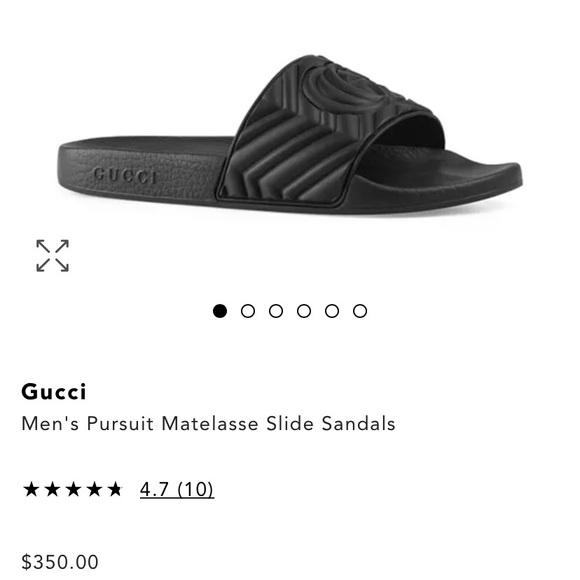Click the embossed GUCCI logo on the sole
This screenshot has width=580, height=580.
pyautogui.click(x=125, y=175)
